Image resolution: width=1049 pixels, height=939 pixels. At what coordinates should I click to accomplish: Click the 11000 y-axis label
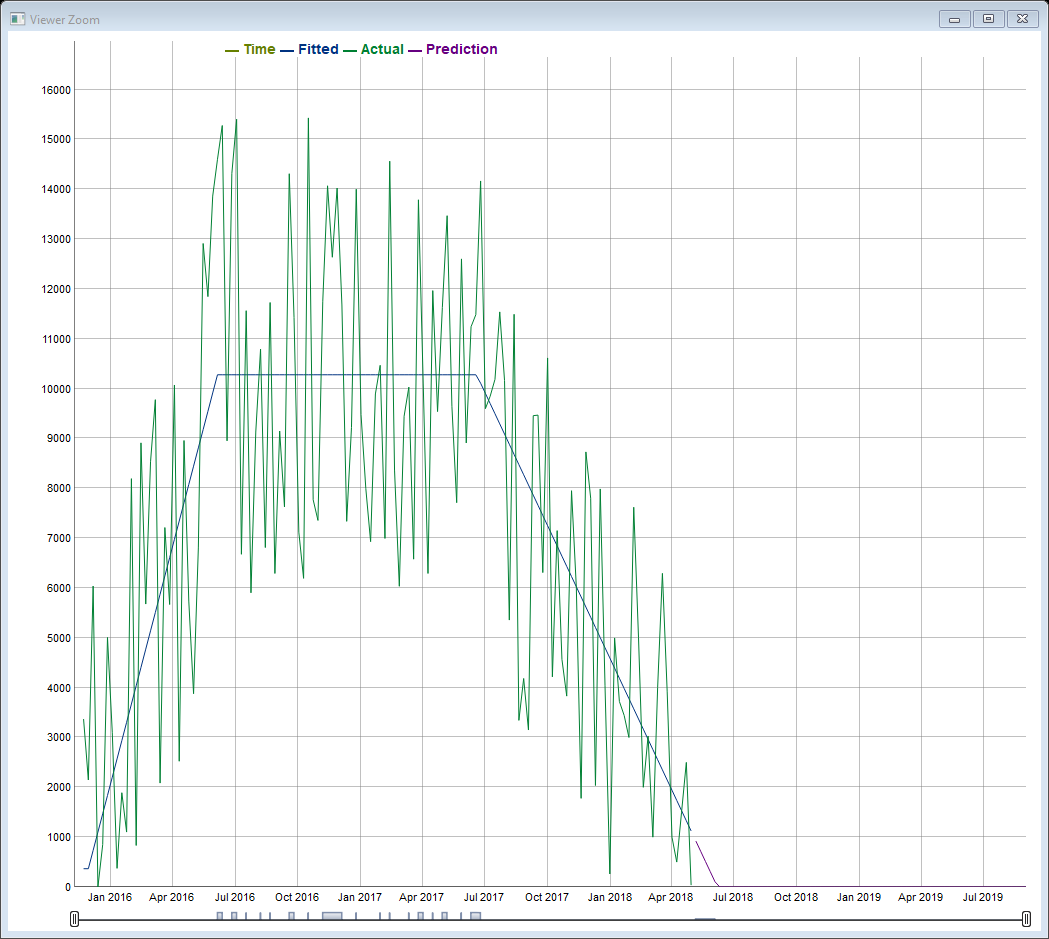click(x=56, y=340)
